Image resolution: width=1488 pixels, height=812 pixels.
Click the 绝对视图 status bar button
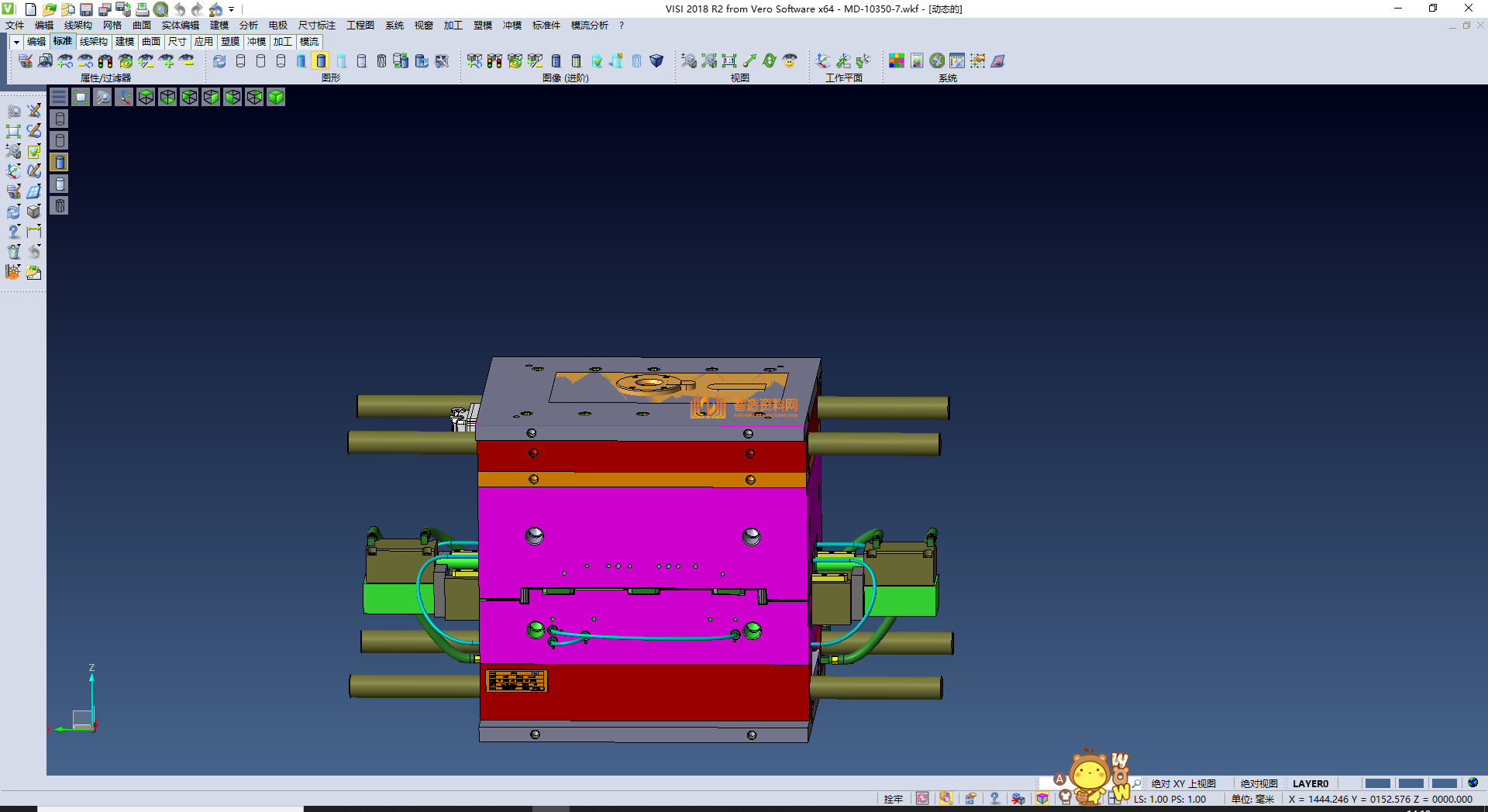(1259, 783)
